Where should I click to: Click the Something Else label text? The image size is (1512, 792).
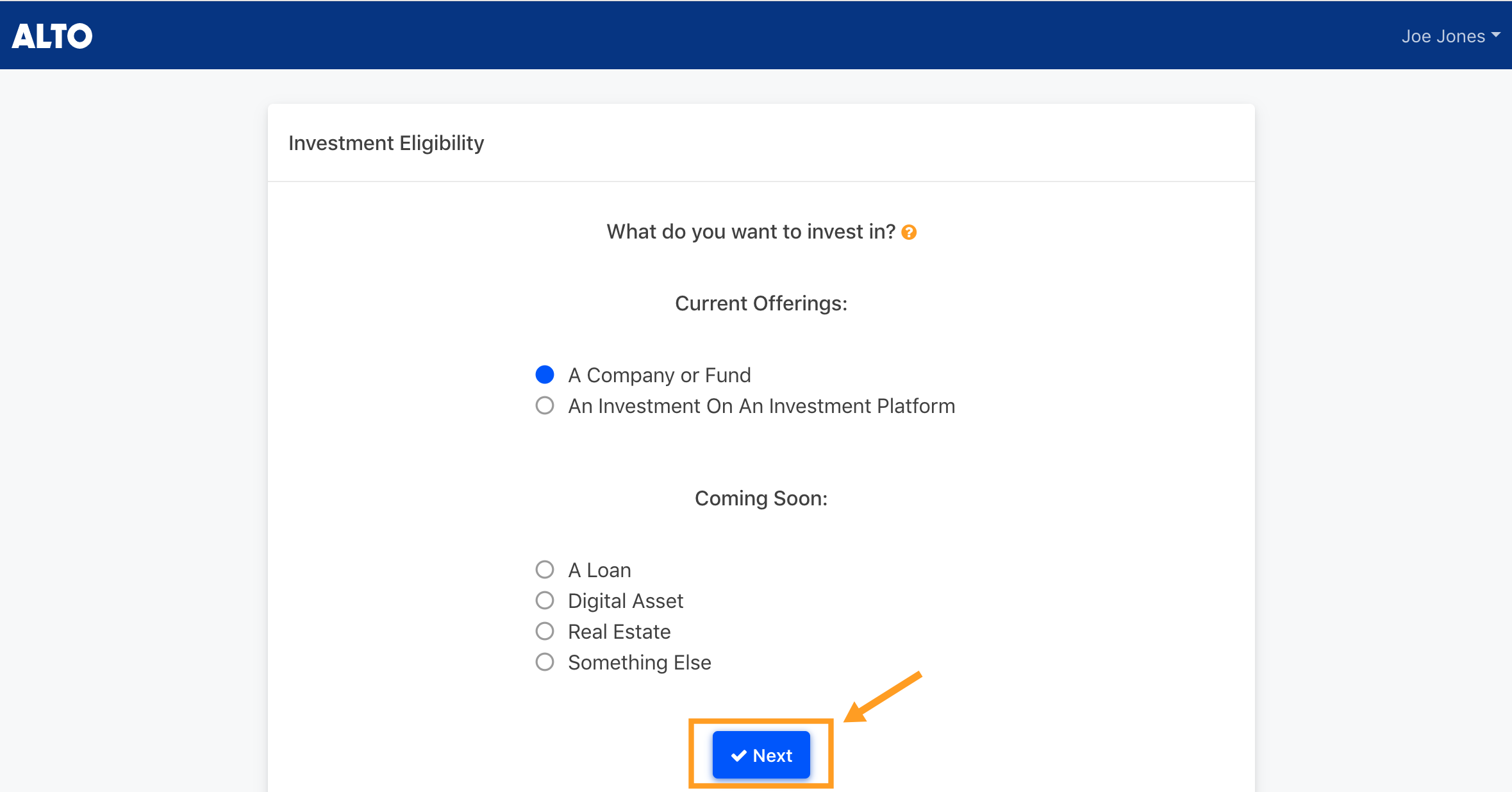(x=640, y=662)
